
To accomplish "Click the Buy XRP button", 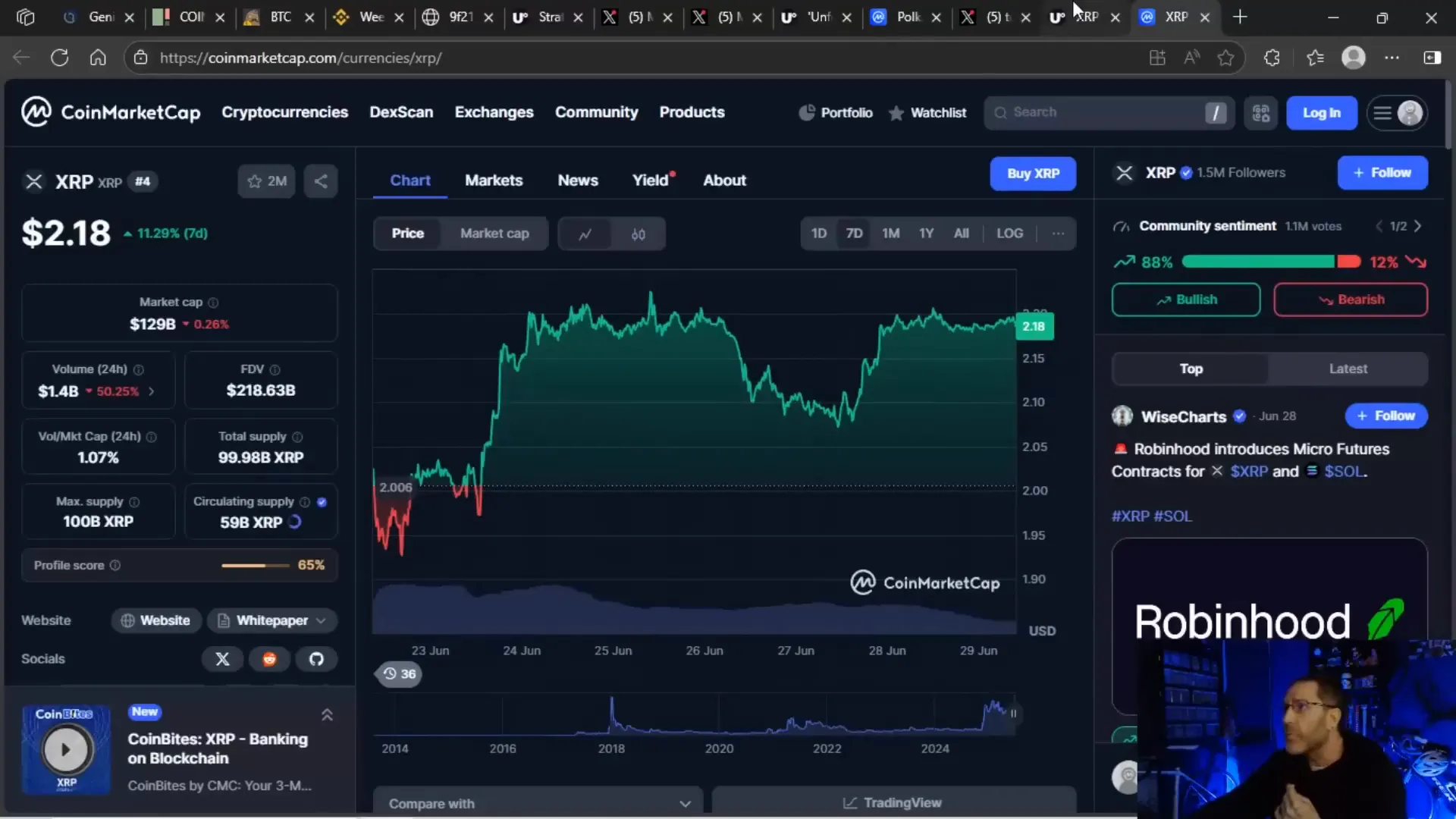I will point(1033,174).
